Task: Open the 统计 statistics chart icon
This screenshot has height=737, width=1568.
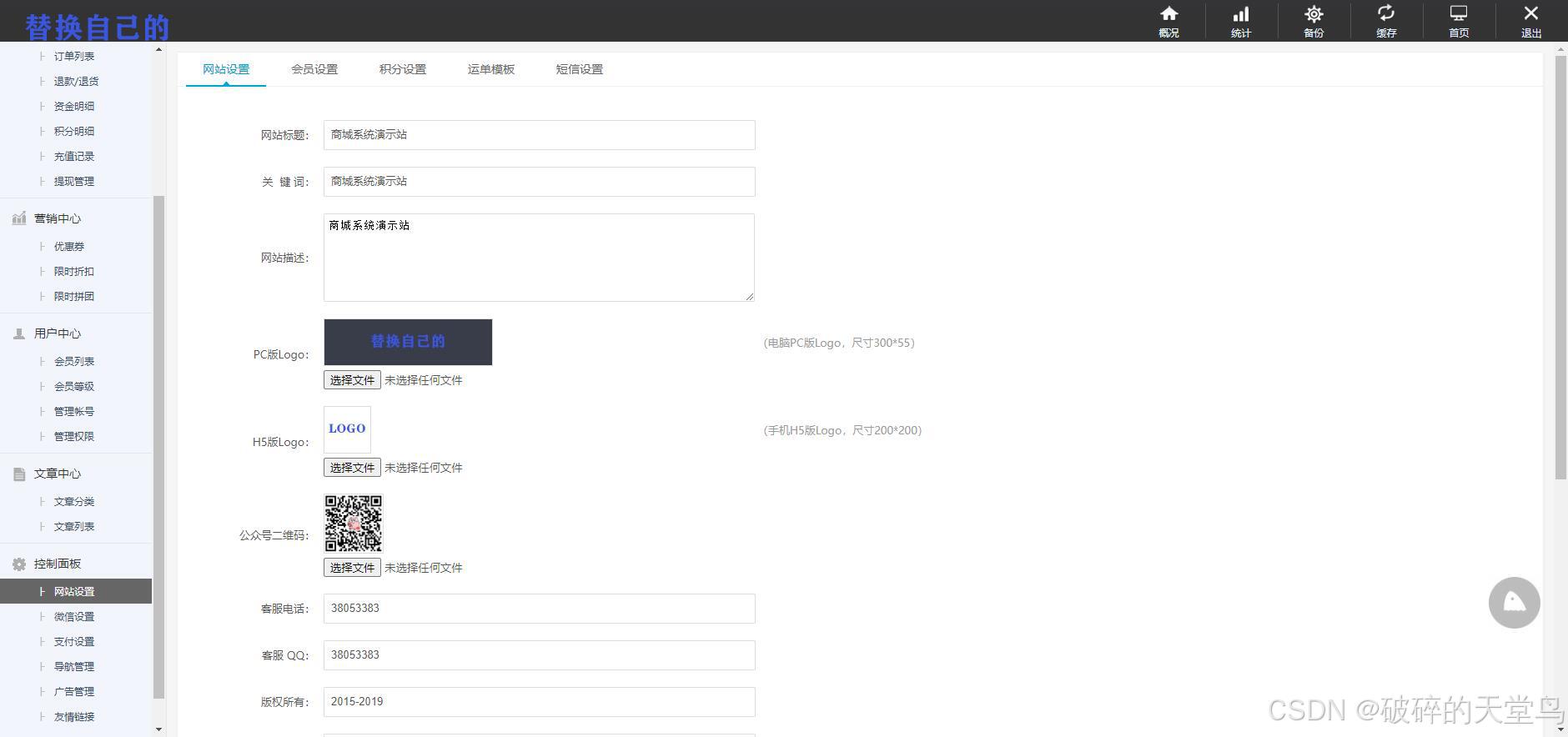Action: click(x=1241, y=14)
